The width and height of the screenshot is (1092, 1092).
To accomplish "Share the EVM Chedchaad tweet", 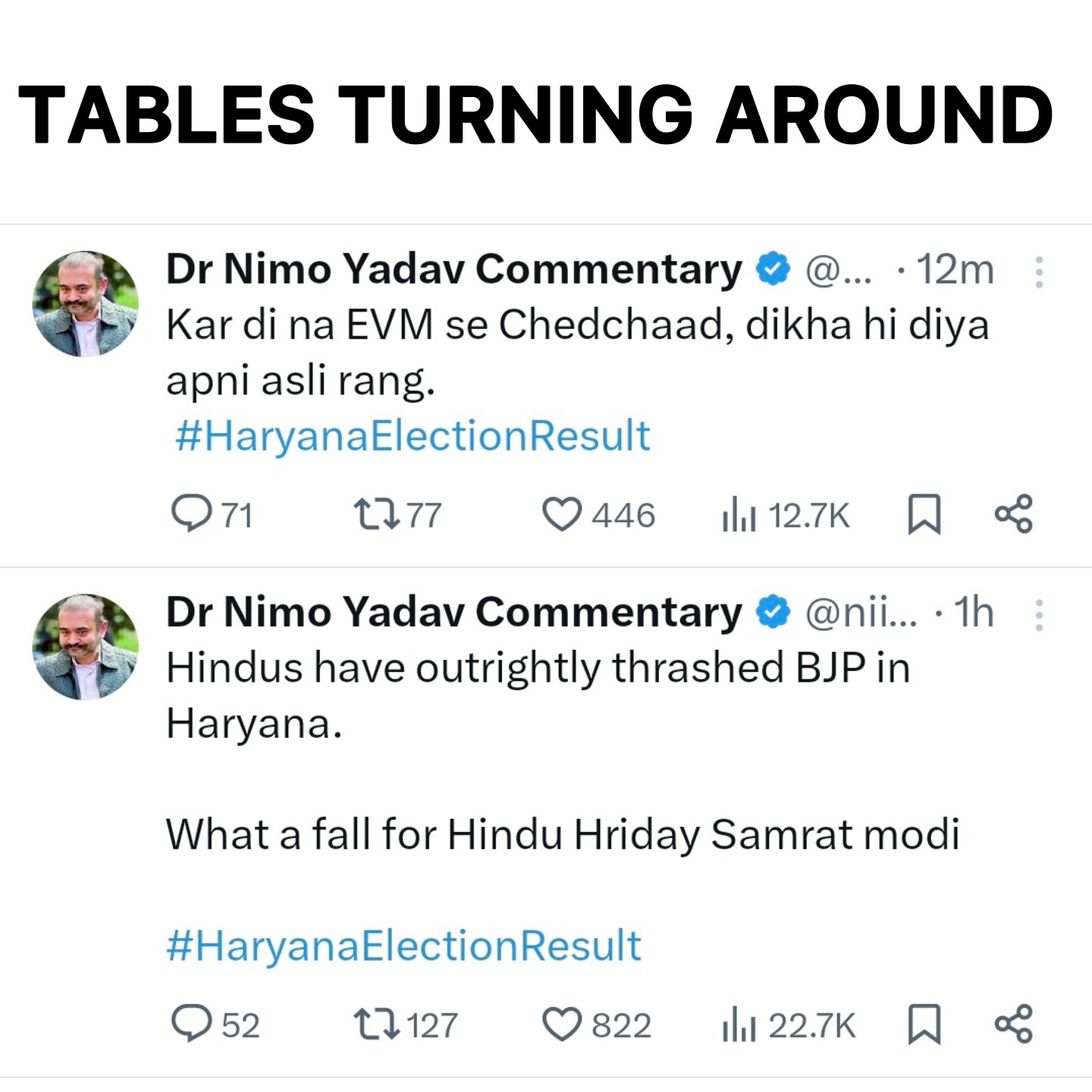I will point(1014,514).
